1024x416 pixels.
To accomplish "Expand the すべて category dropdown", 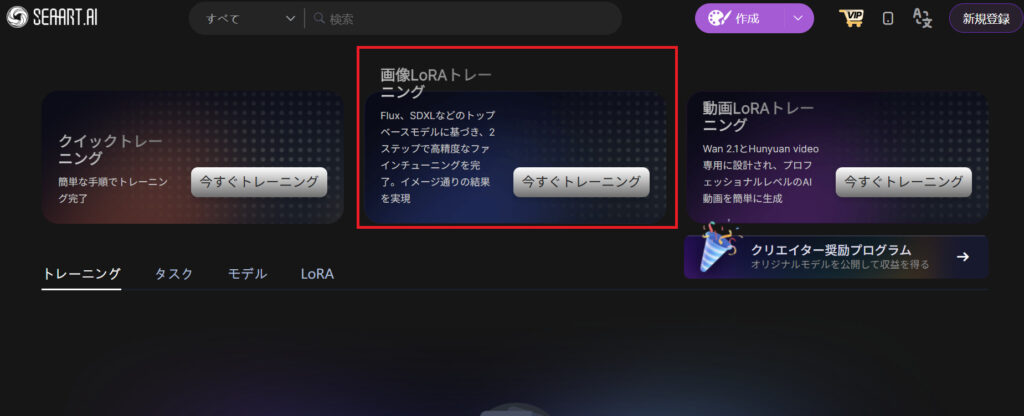I will click(251, 18).
